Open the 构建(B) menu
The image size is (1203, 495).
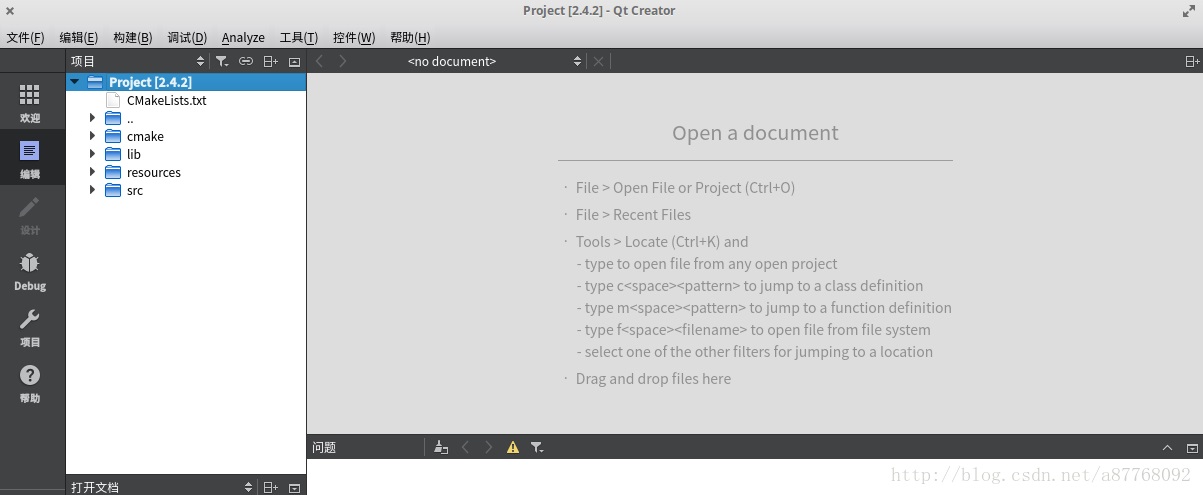coord(132,37)
